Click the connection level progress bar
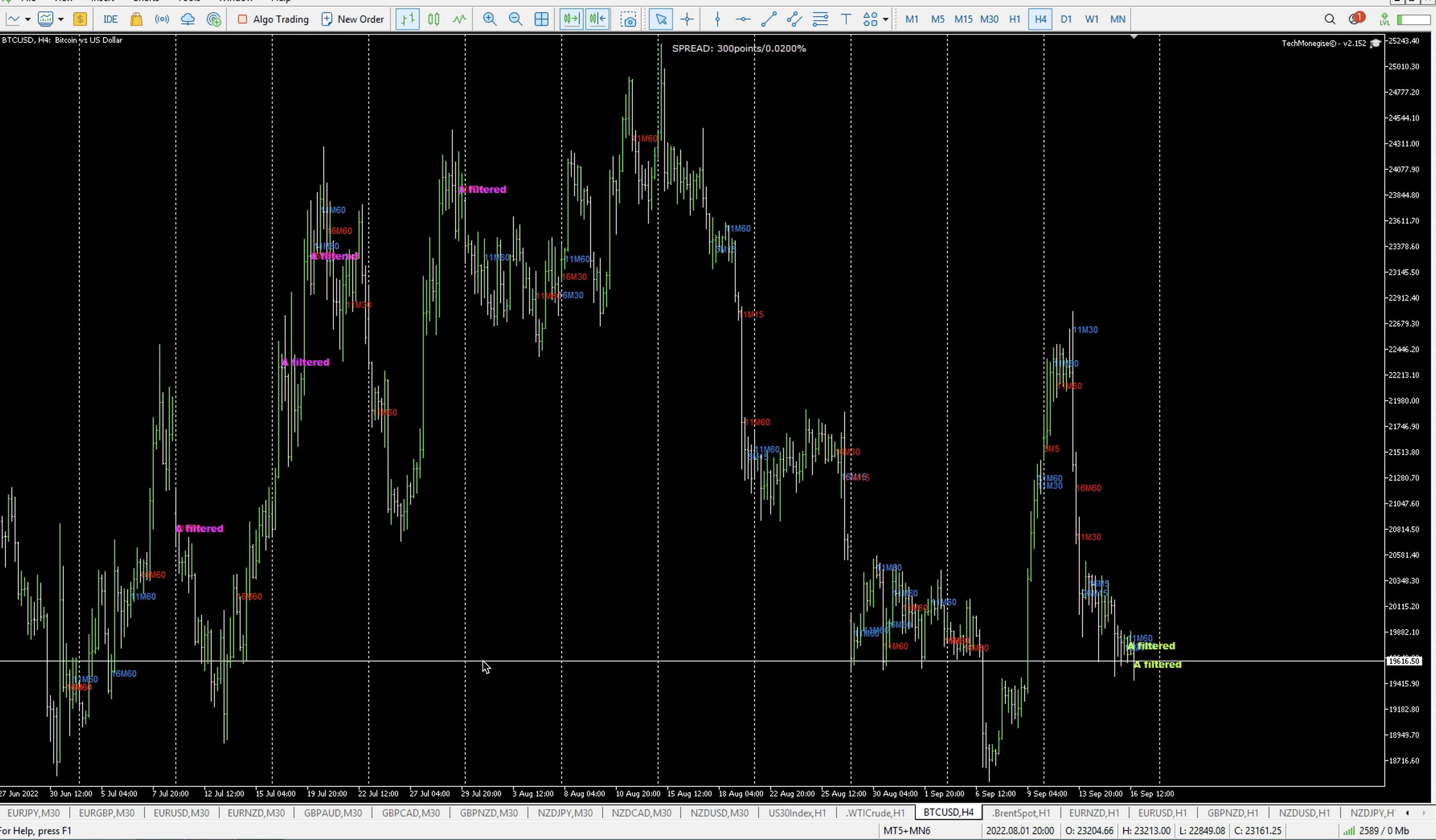1436x840 pixels. tap(1414, 19)
